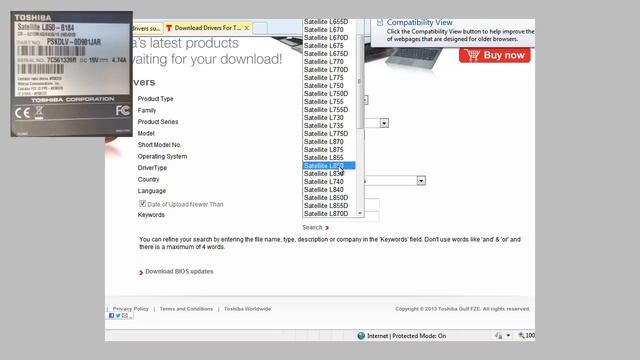Select Satellite L755D in the list

(x=329, y=110)
